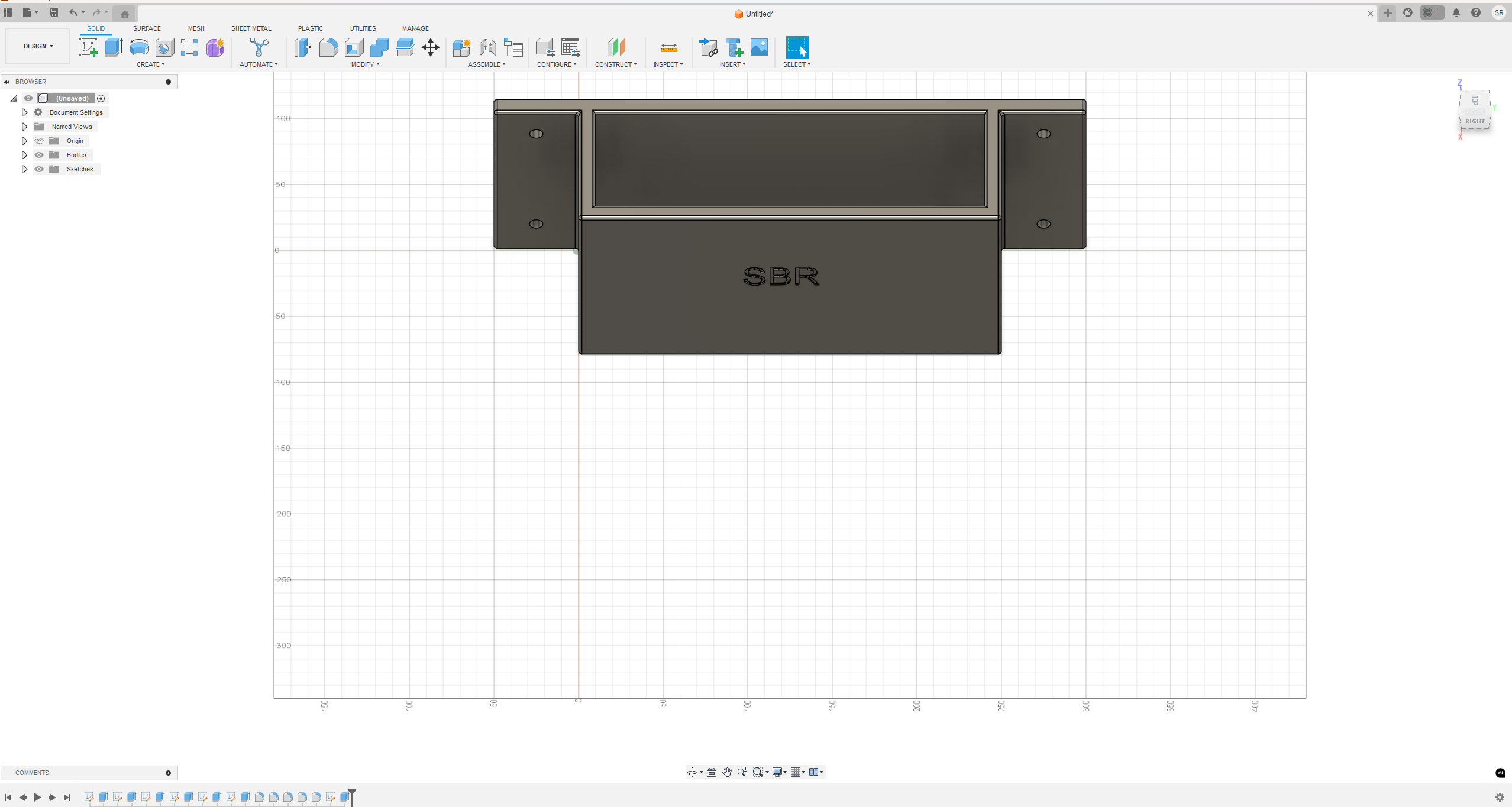The image size is (1512, 807).
Task: Open the ASSEMBLE menu
Action: [487, 64]
